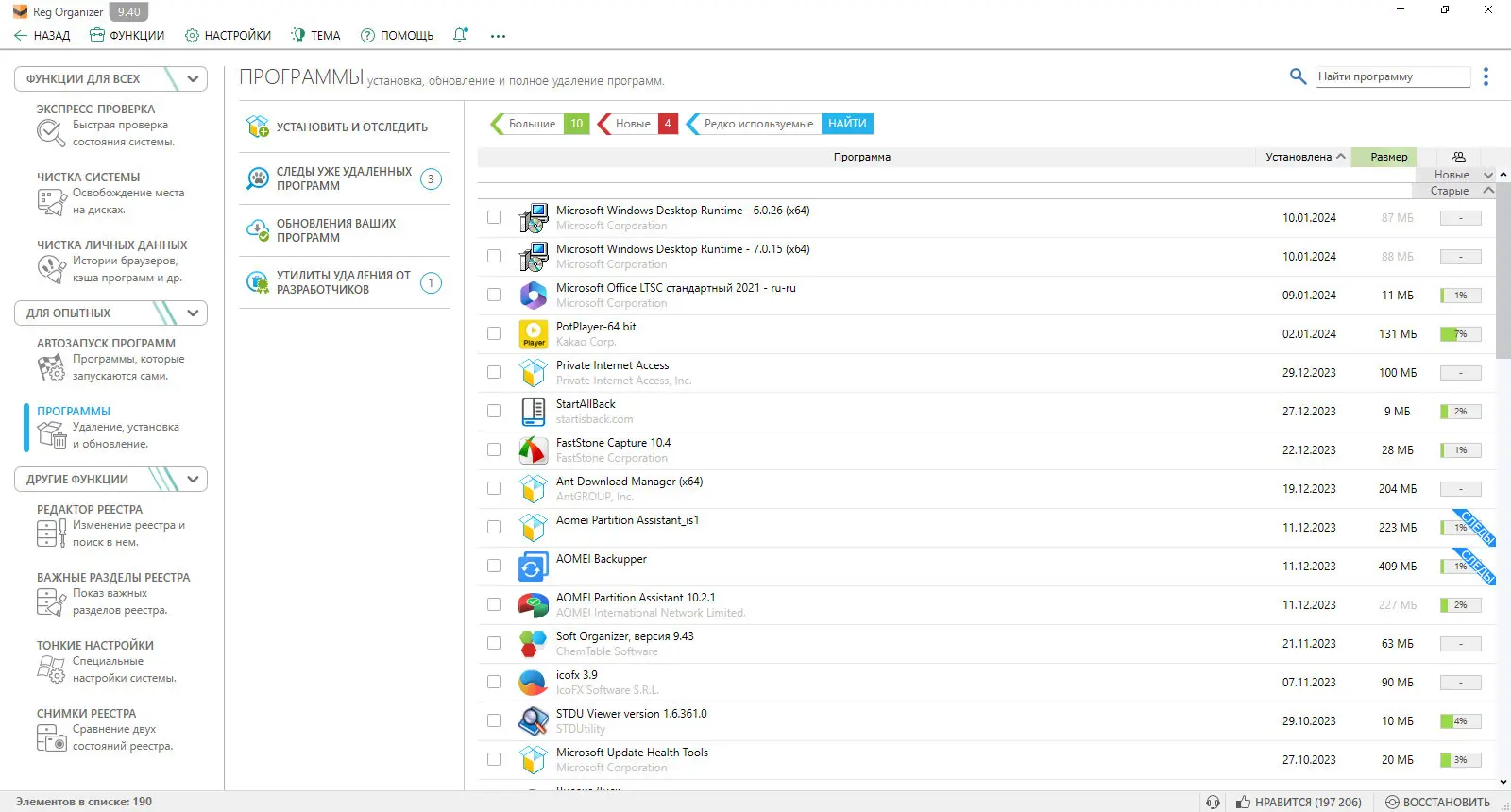Filter by 'Новые' programs
Viewport: 1511px width, 812px height.
639,124
